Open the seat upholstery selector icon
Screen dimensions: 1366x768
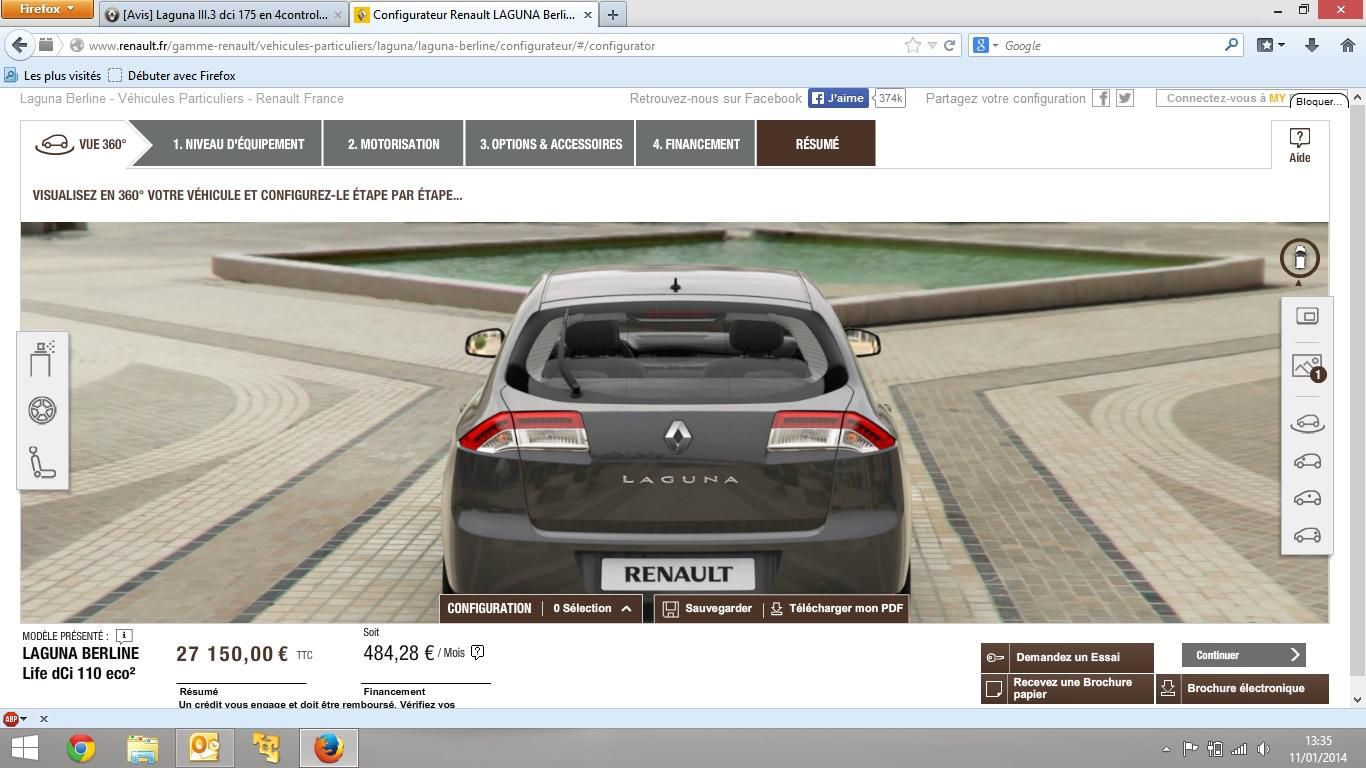pyautogui.click(x=42, y=461)
